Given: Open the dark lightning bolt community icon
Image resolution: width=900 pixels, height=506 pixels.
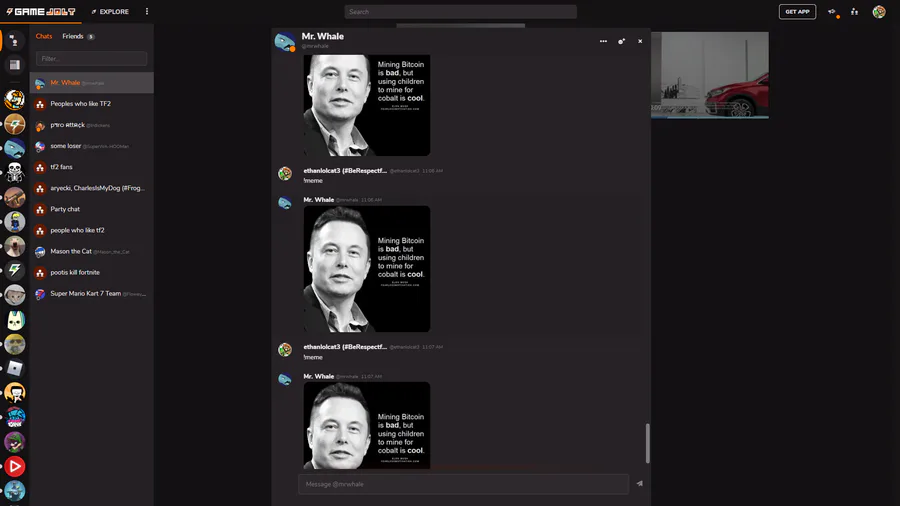Looking at the screenshot, I should tap(14, 270).
